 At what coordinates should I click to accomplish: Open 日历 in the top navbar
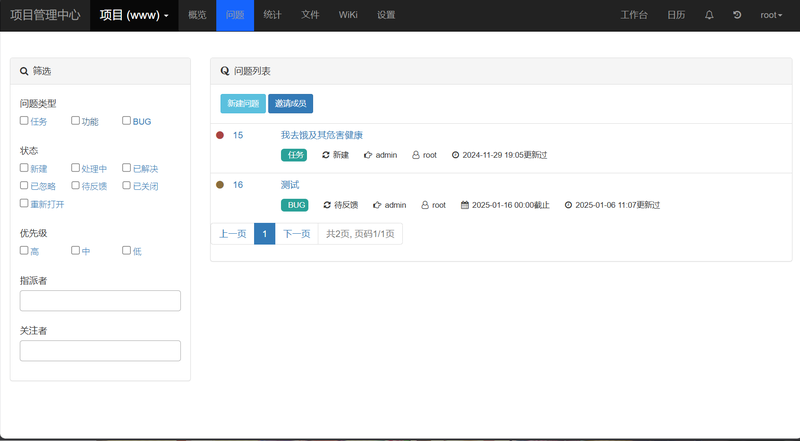(x=676, y=15)
